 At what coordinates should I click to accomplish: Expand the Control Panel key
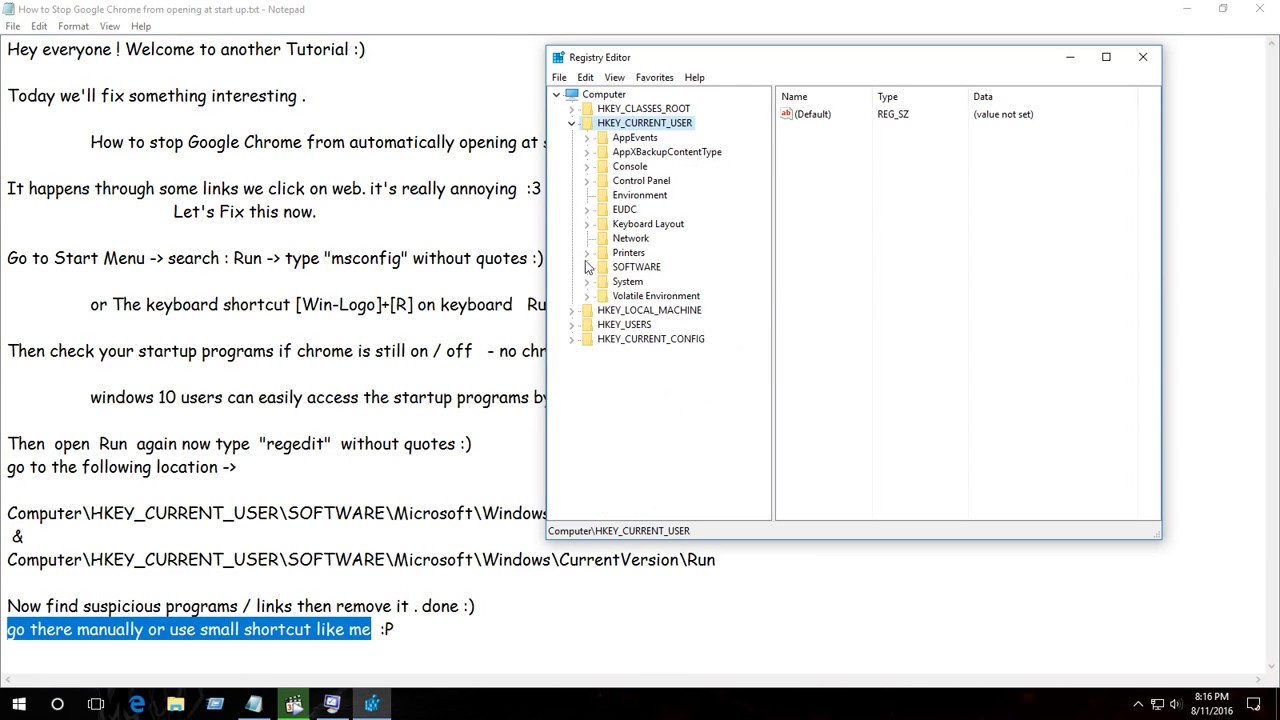click(x=587, y=181)
